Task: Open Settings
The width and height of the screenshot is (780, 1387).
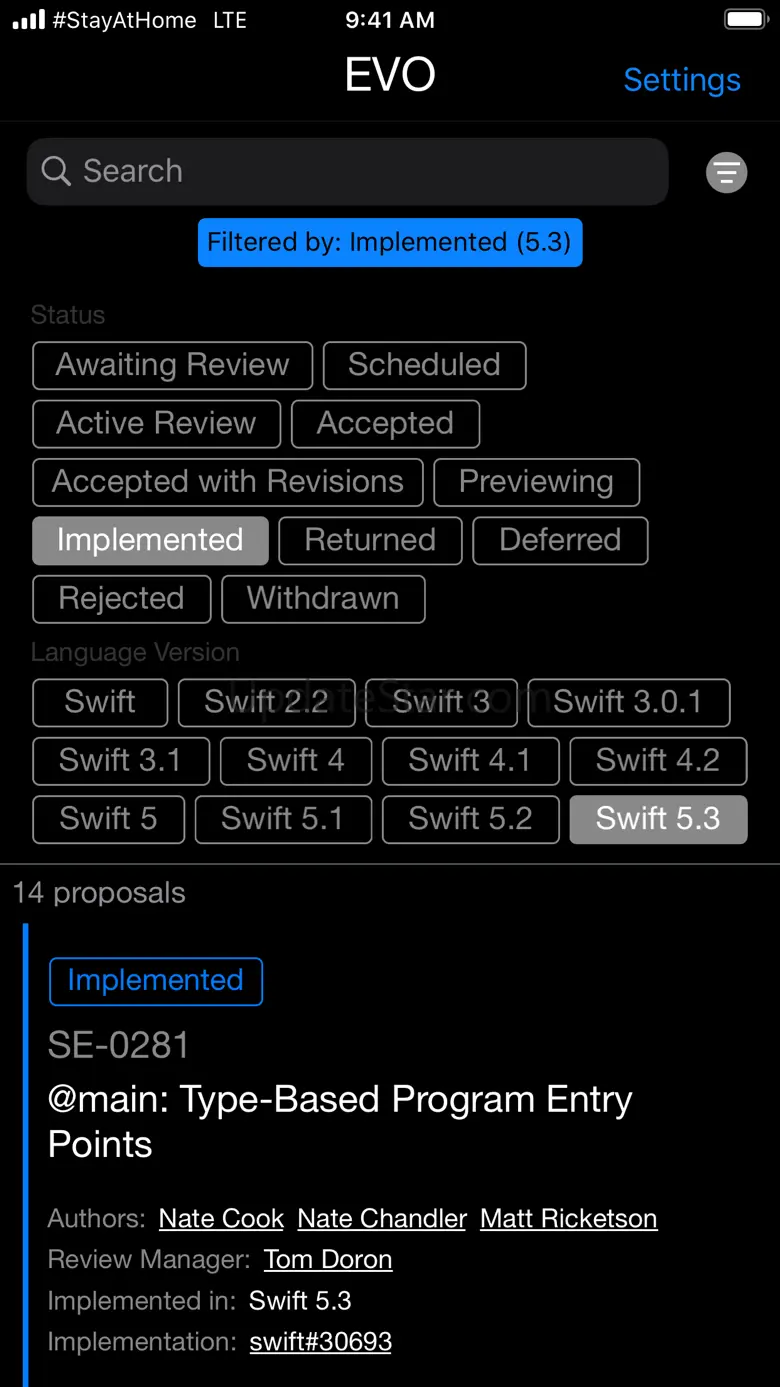Action: pyautogui.click(x=682, y=80)
